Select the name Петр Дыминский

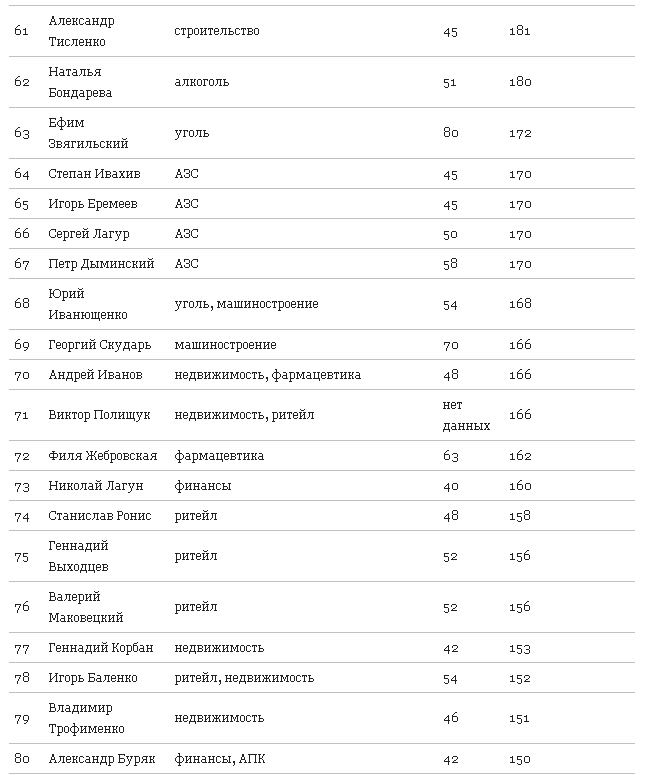pos(101,264)
